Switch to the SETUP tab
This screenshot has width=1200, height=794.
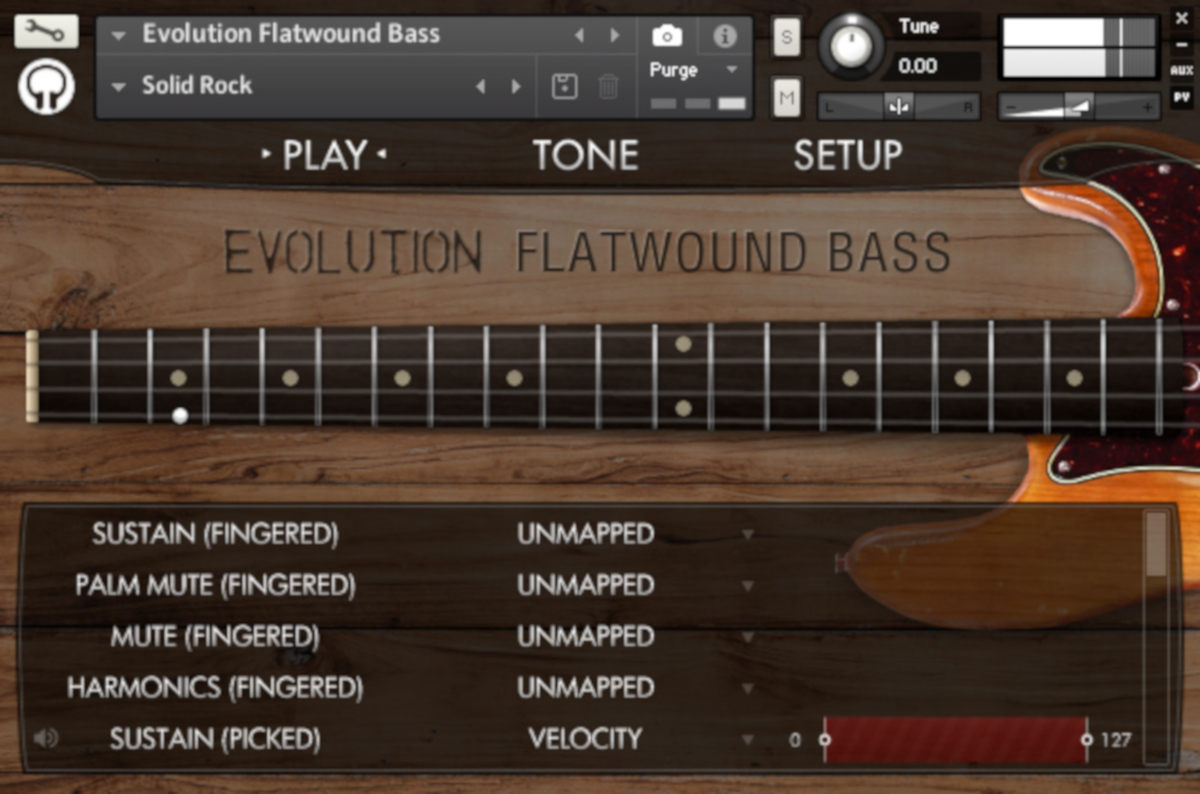pos(848,155)
